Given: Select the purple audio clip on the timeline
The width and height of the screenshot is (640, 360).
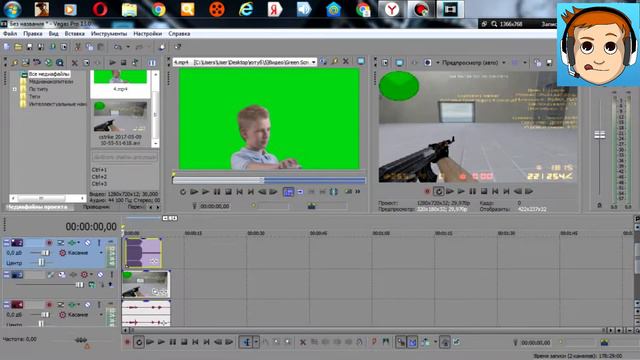Looking at the screenshot, I should [x=143, y=253].
